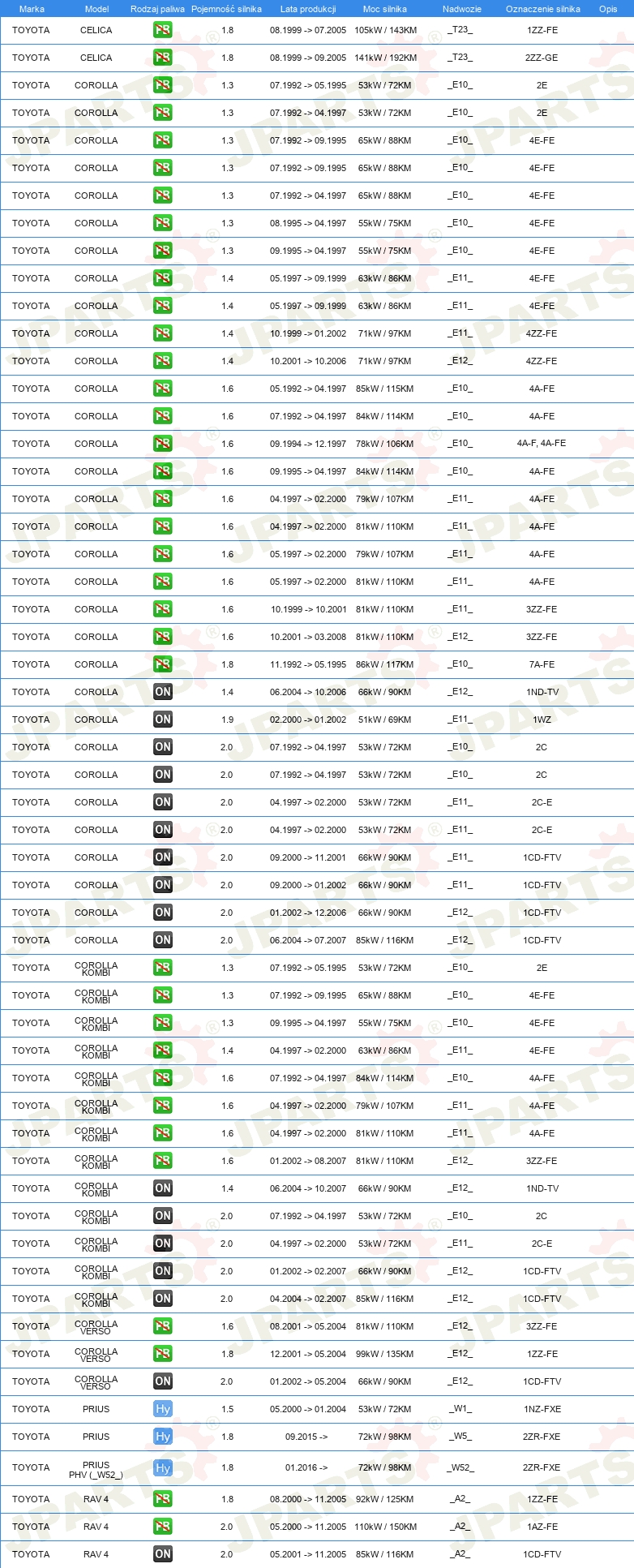The height and width of the screenshot is (1568, 634).
Task: Click diesel ON icon in COROLLA KOMBI 2C row
Action: pyautogui.click(x=163, y=1216)
